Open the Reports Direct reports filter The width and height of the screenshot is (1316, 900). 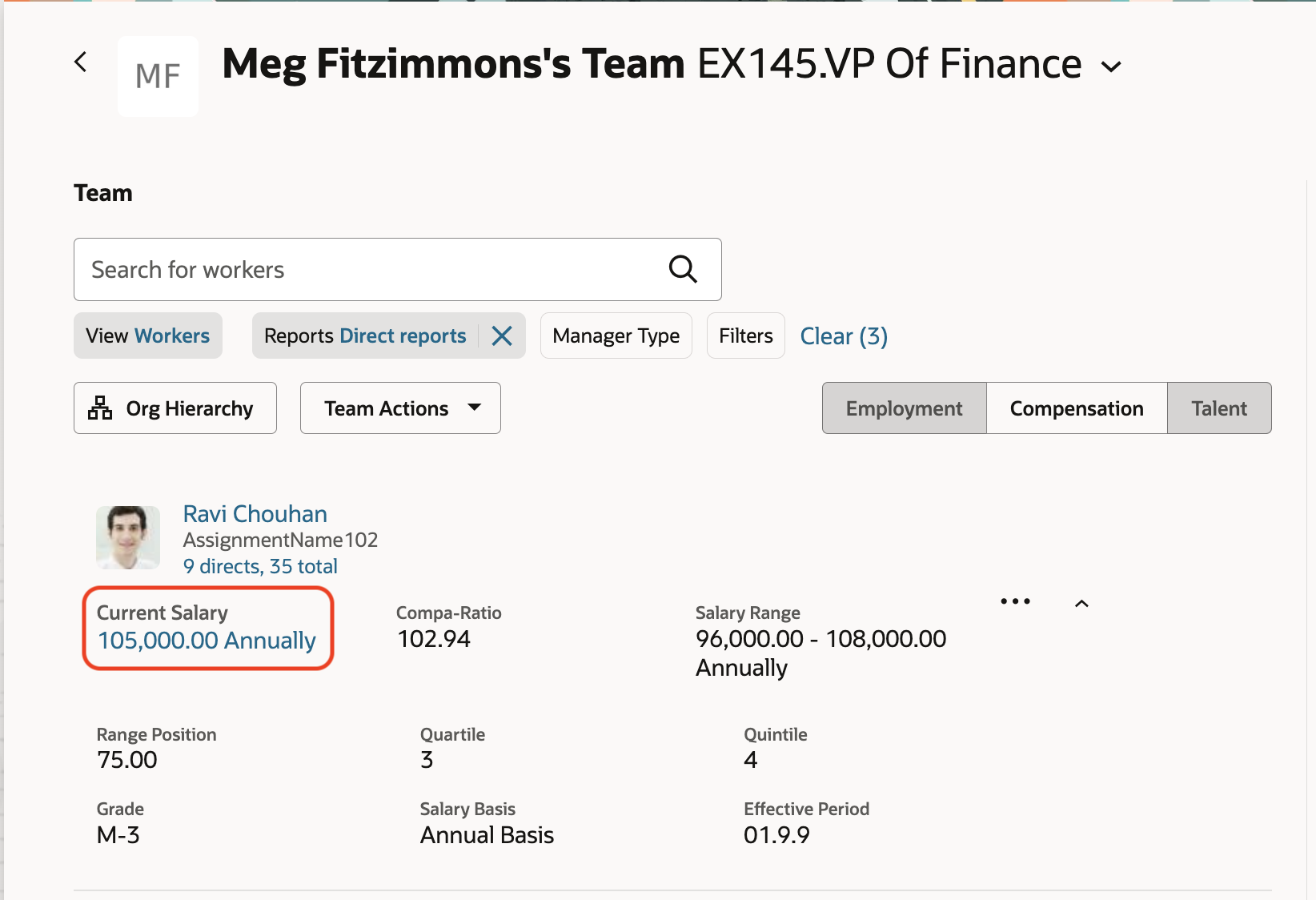pyautogui.click(x=365, y=336)
